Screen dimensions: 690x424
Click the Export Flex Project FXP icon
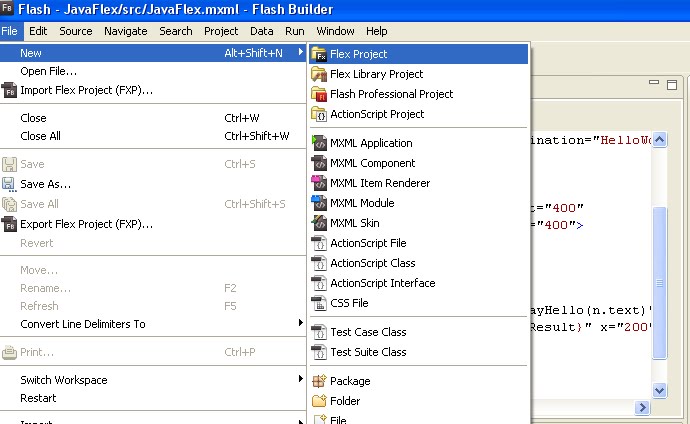9,224
